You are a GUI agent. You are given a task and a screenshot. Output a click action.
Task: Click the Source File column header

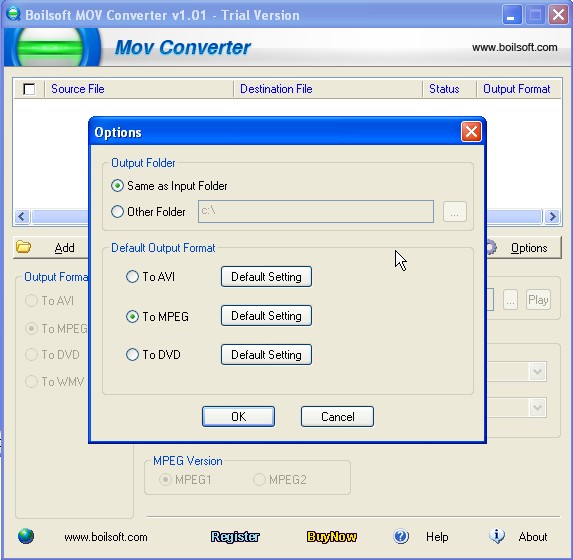[x=139, y=89]
